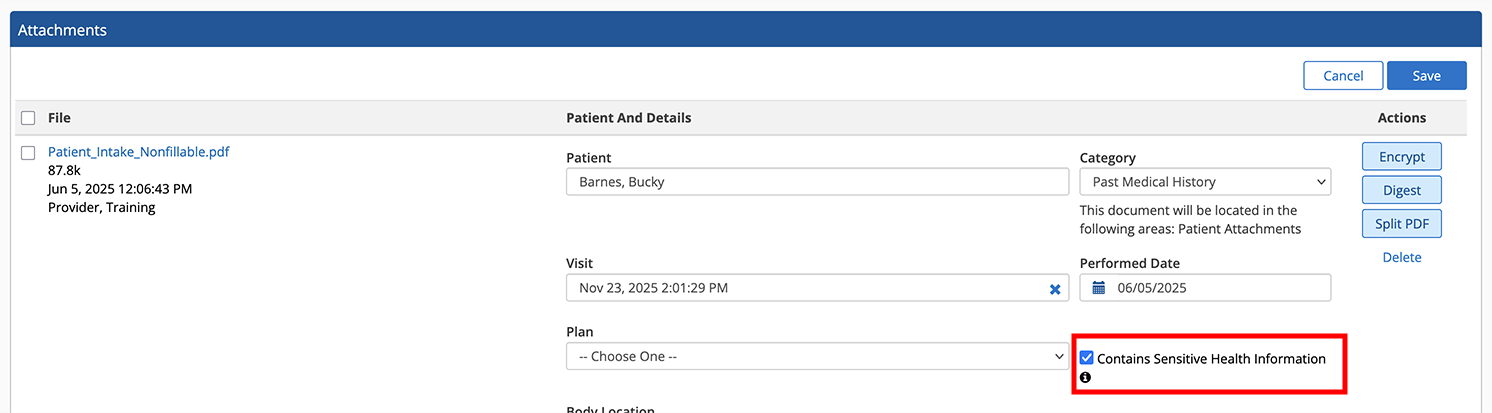Open the Performed Date calendar icon
Viewport: 1492px width, 413px height.
[x=1098, y=288]
